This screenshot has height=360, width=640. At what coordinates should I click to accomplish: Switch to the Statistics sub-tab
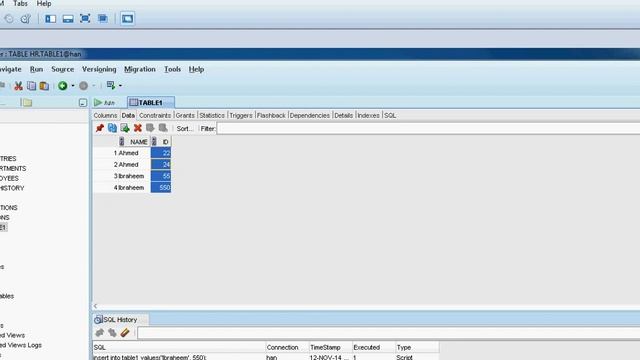click(212, 116)
